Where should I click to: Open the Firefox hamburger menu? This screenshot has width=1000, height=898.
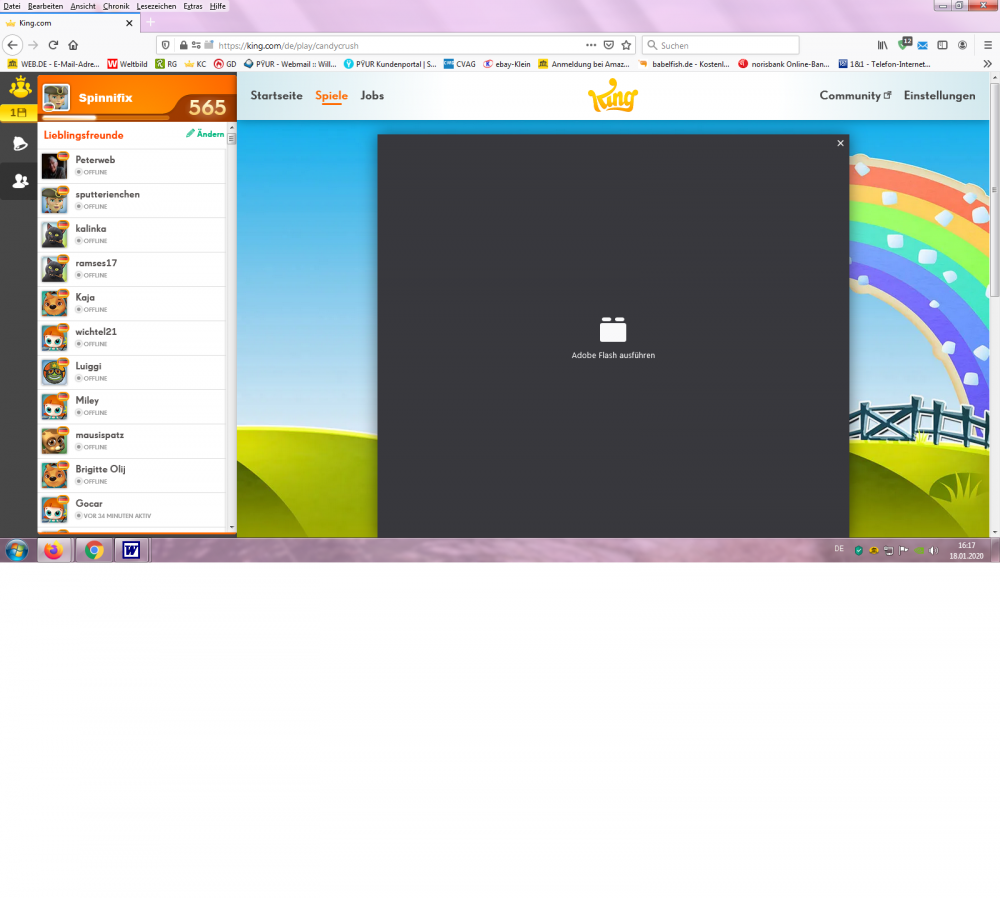click(x=988, y=45)
